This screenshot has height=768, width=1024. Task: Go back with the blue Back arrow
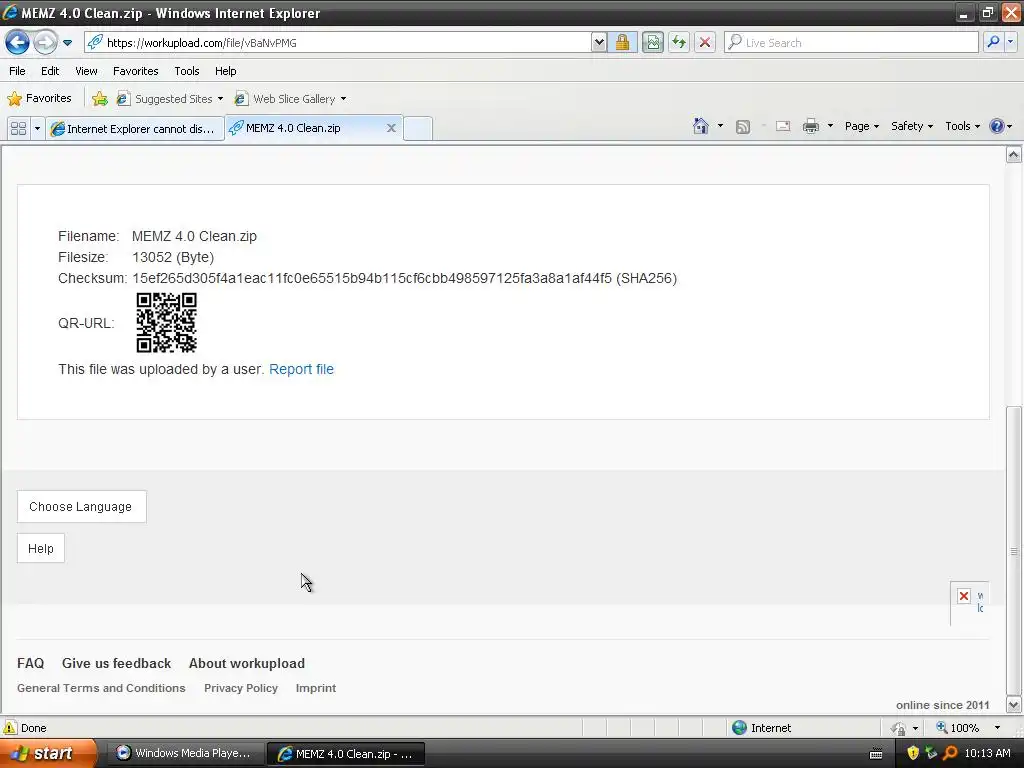17,42
